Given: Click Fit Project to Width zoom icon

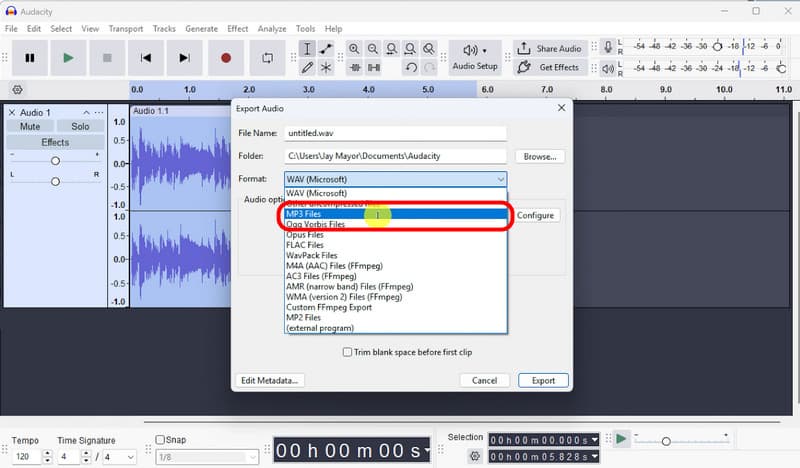Looking at the screenshot, I should 410,49.
